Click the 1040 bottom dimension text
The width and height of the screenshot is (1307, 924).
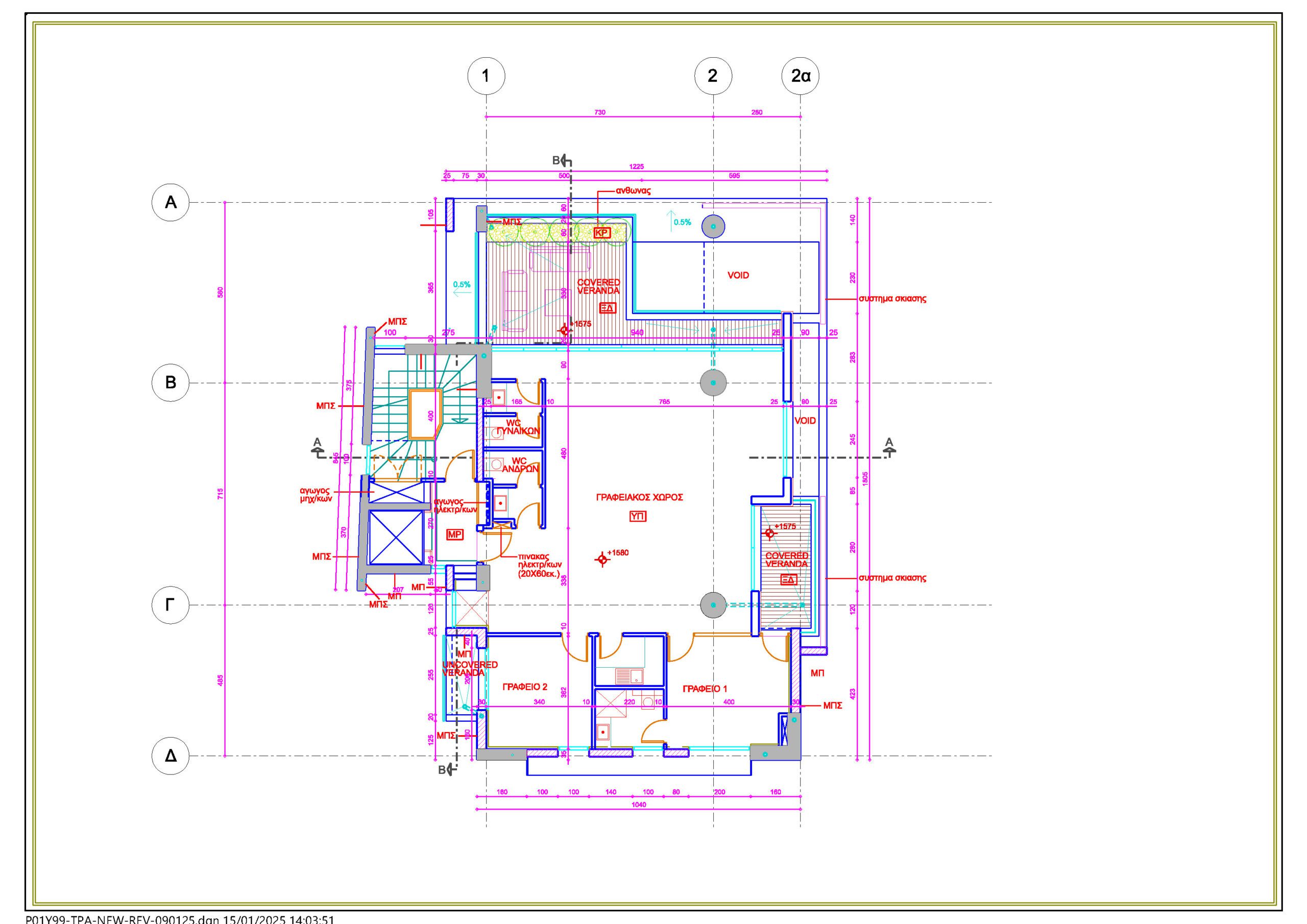(639, 805)
